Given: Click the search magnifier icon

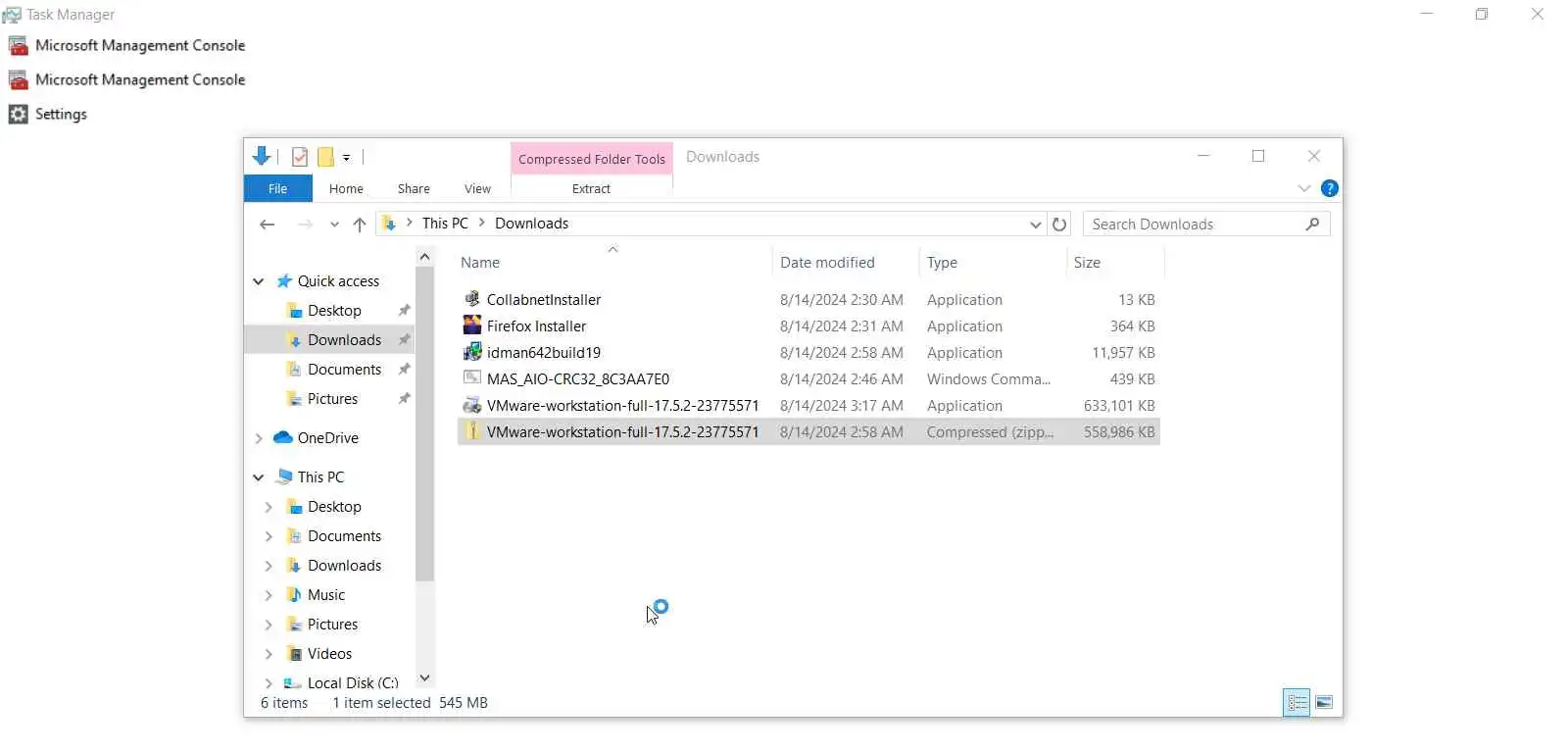Looking at the screenshot, I should coord(1312,224).
